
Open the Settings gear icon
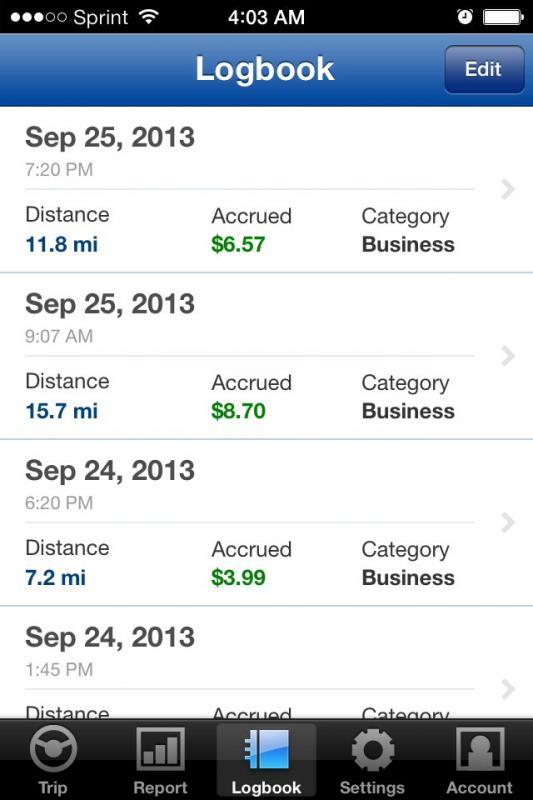click(x=373, y=749)
